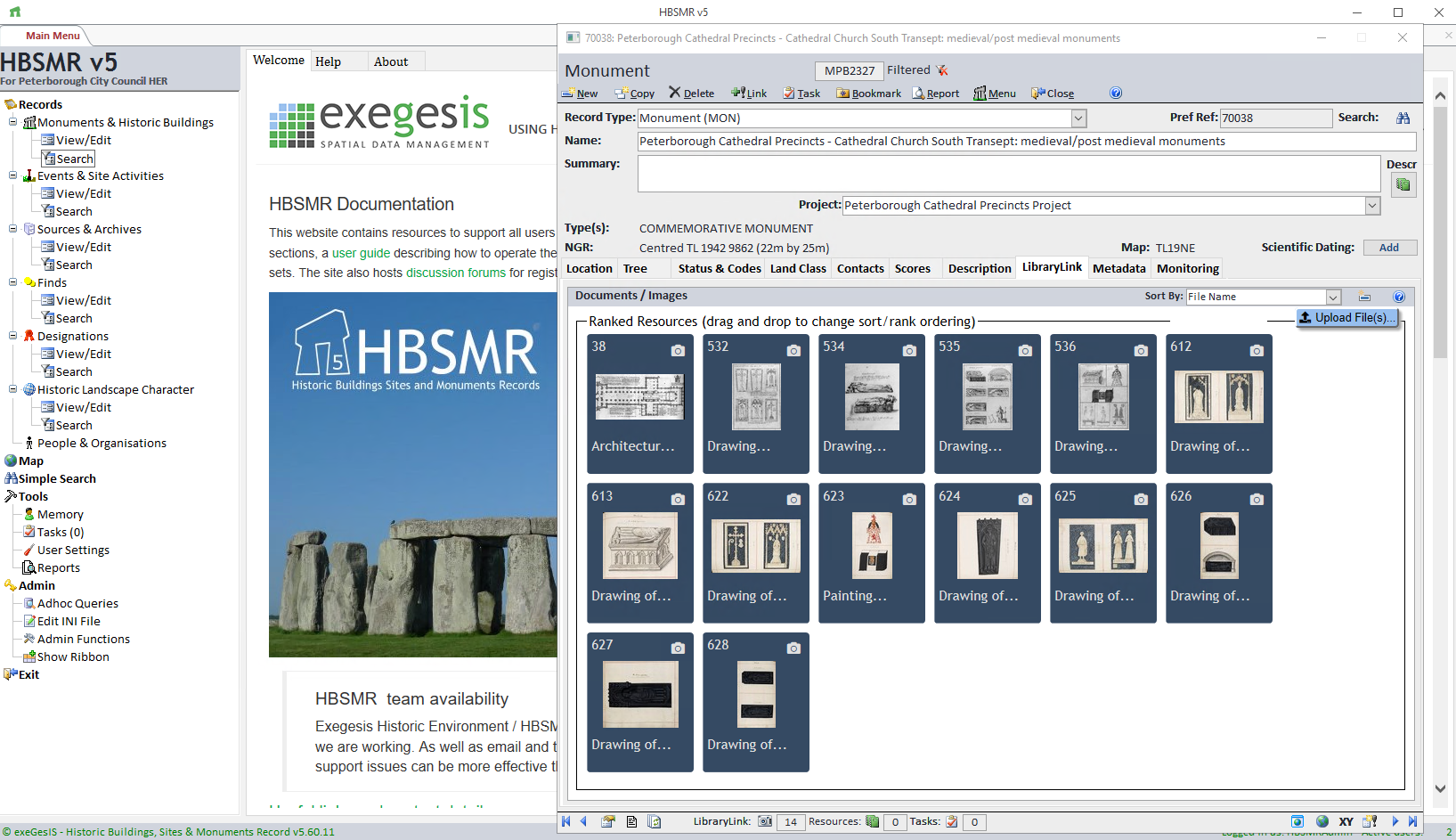
Task: Click the MPB2327 record ID button
Action: coord(850,71)
